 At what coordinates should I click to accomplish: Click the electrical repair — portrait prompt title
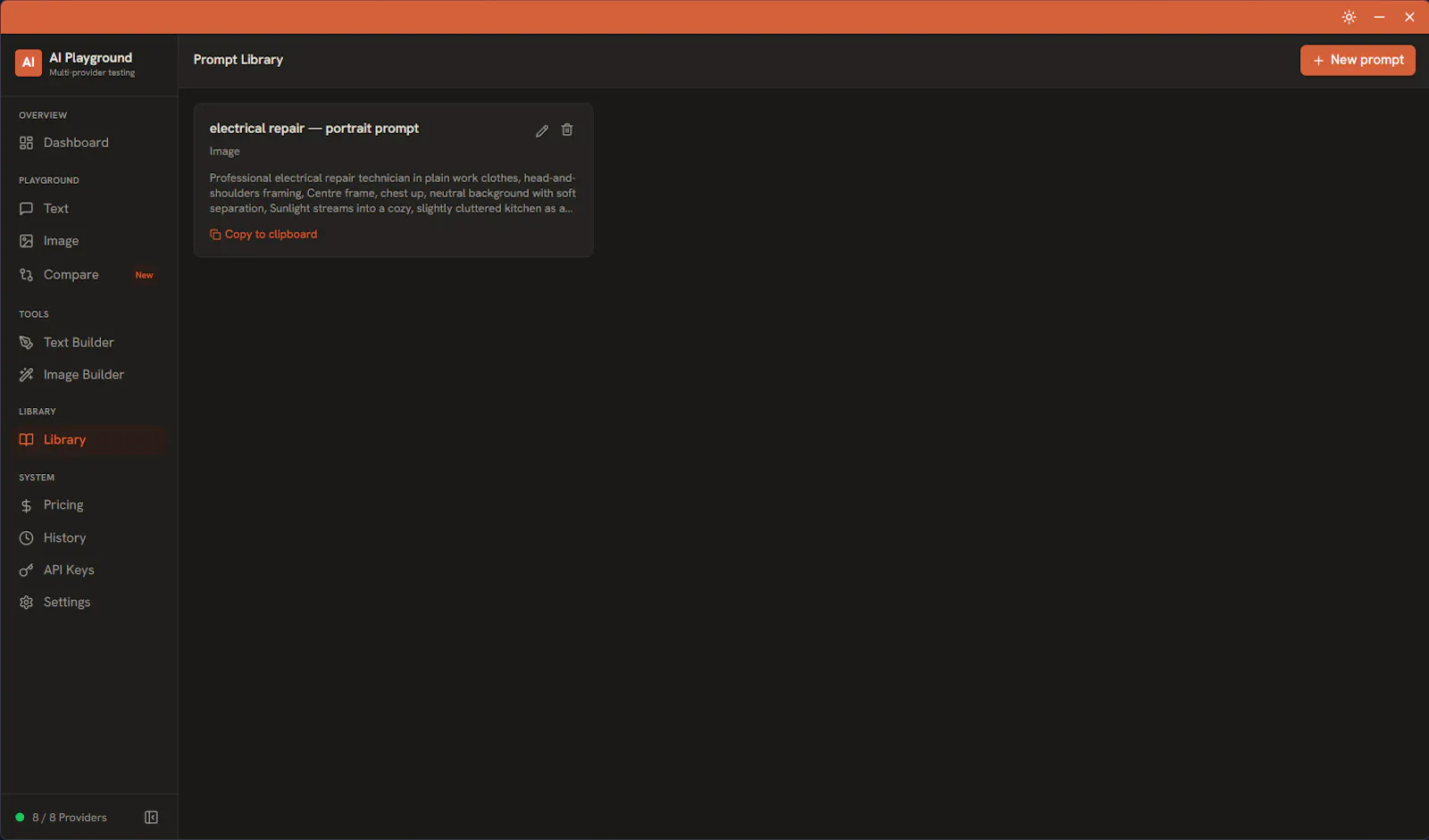(x=314, y=129)
